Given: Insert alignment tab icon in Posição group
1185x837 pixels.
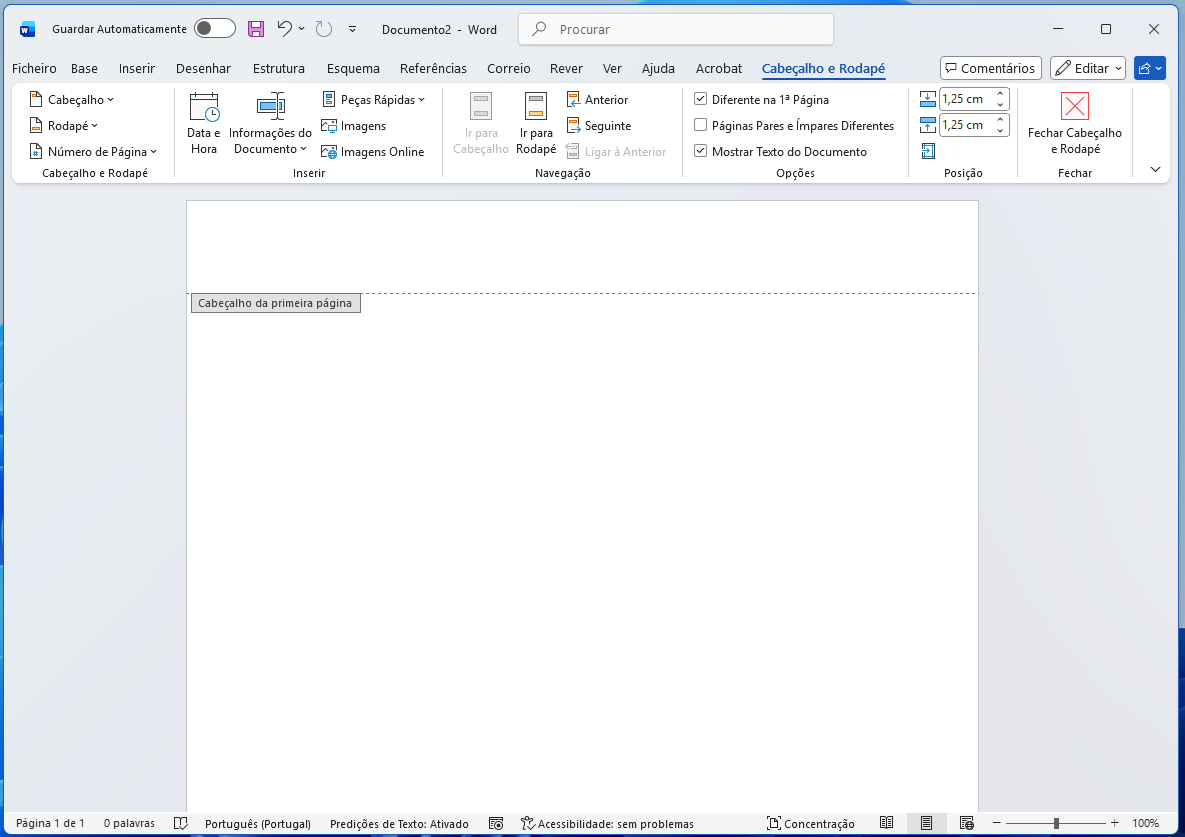Looking at the screenshot, I should point(928,151).
